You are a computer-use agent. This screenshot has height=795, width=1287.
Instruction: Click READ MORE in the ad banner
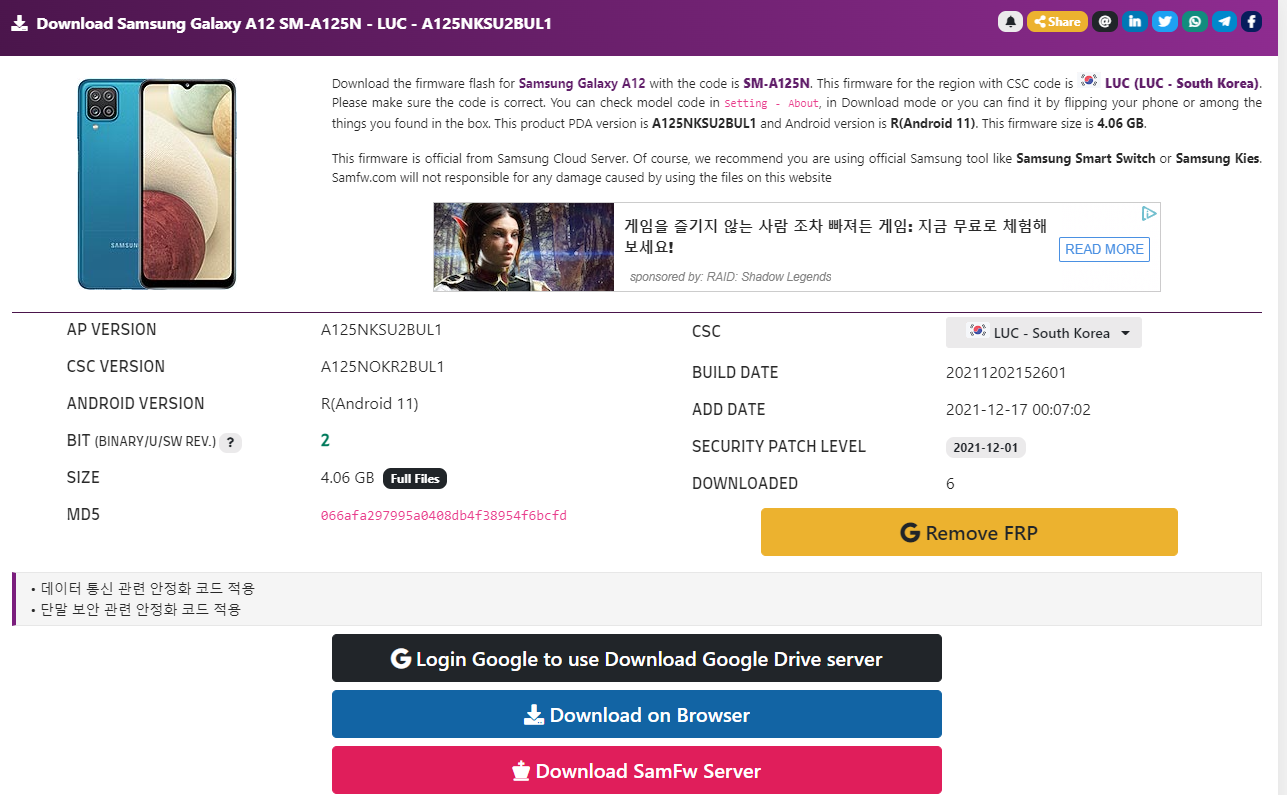point(1104,249)
